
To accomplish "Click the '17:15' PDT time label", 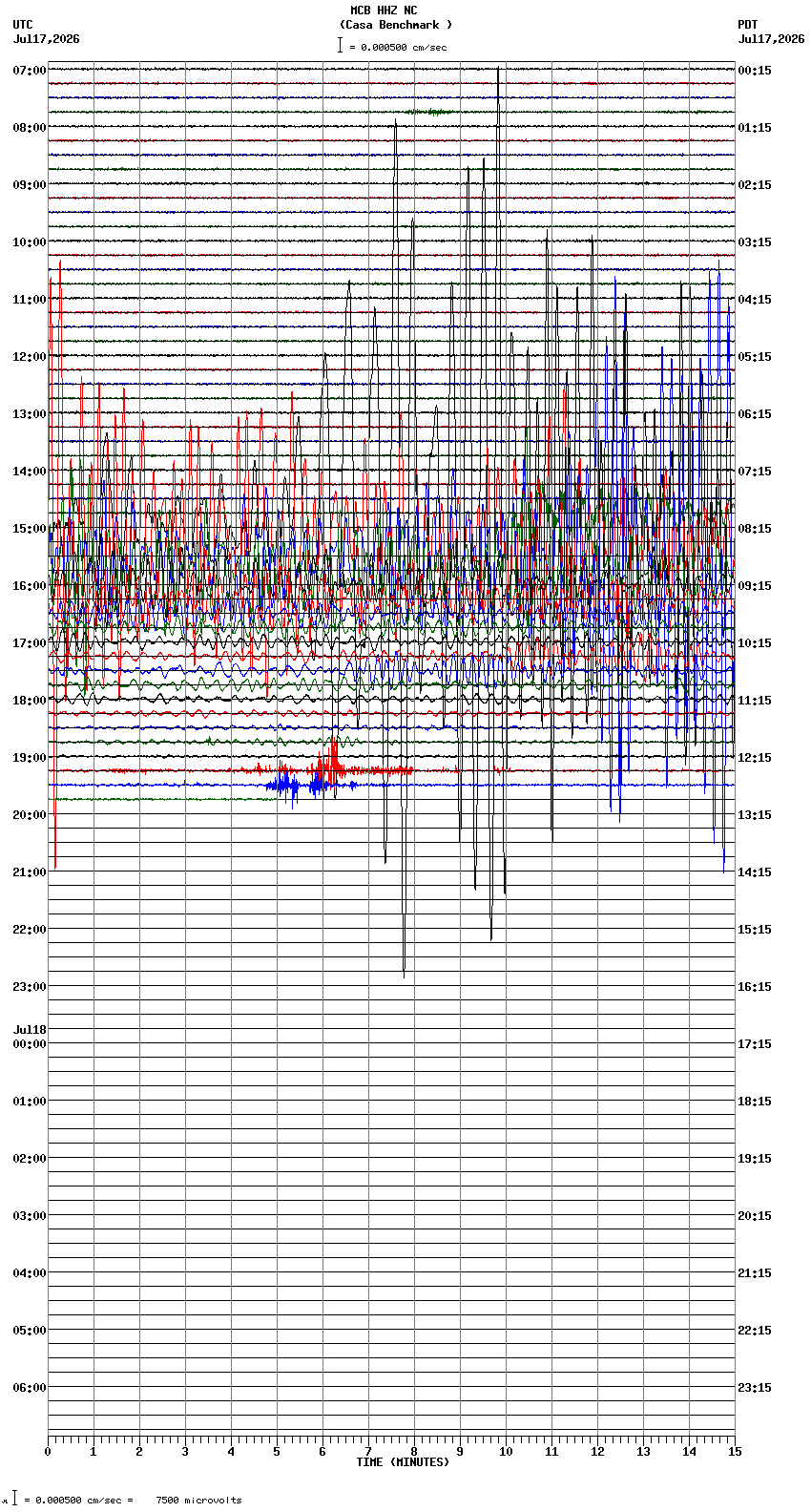I will (x=755, y=1044).
